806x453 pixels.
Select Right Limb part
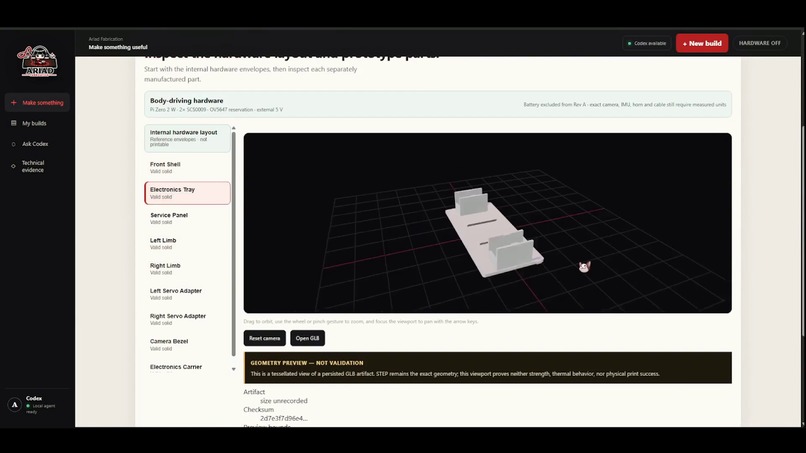tap(187, 269)
